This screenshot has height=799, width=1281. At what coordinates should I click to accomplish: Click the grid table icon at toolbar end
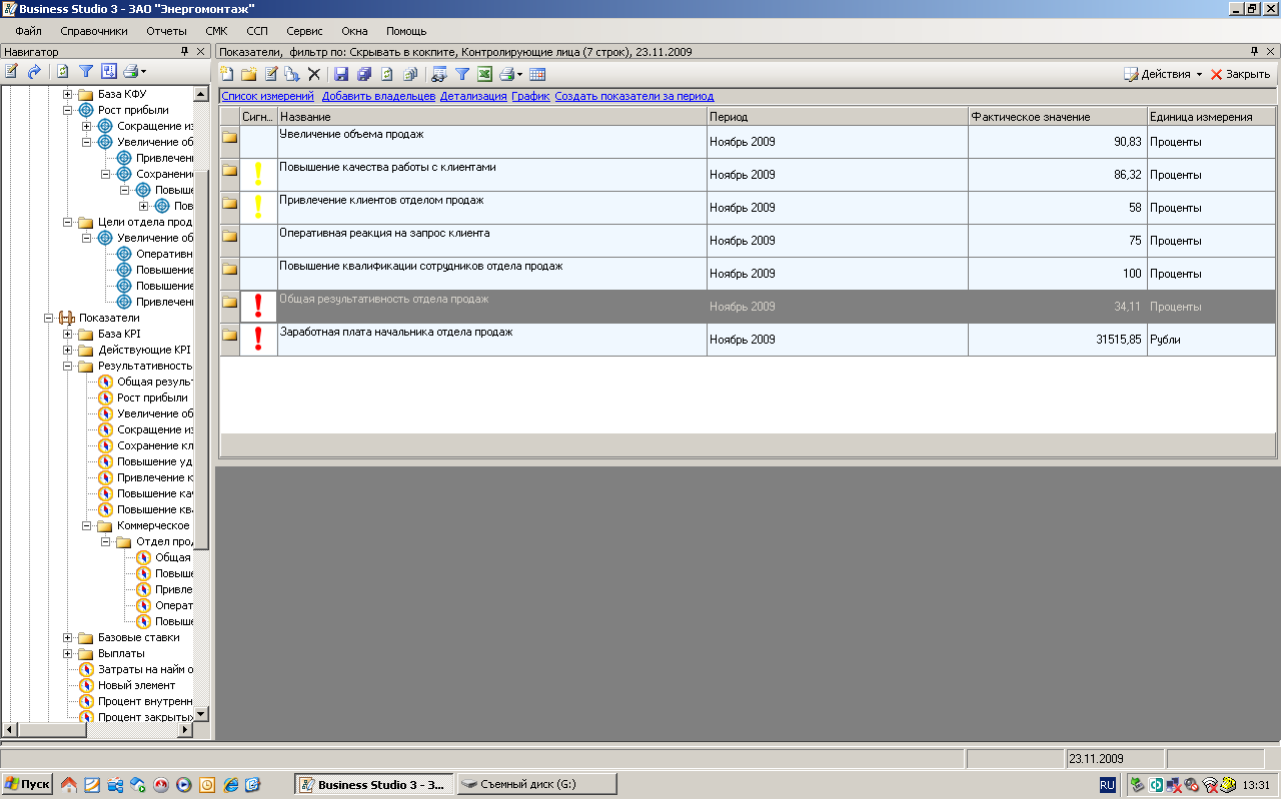(x=537, y=74)
